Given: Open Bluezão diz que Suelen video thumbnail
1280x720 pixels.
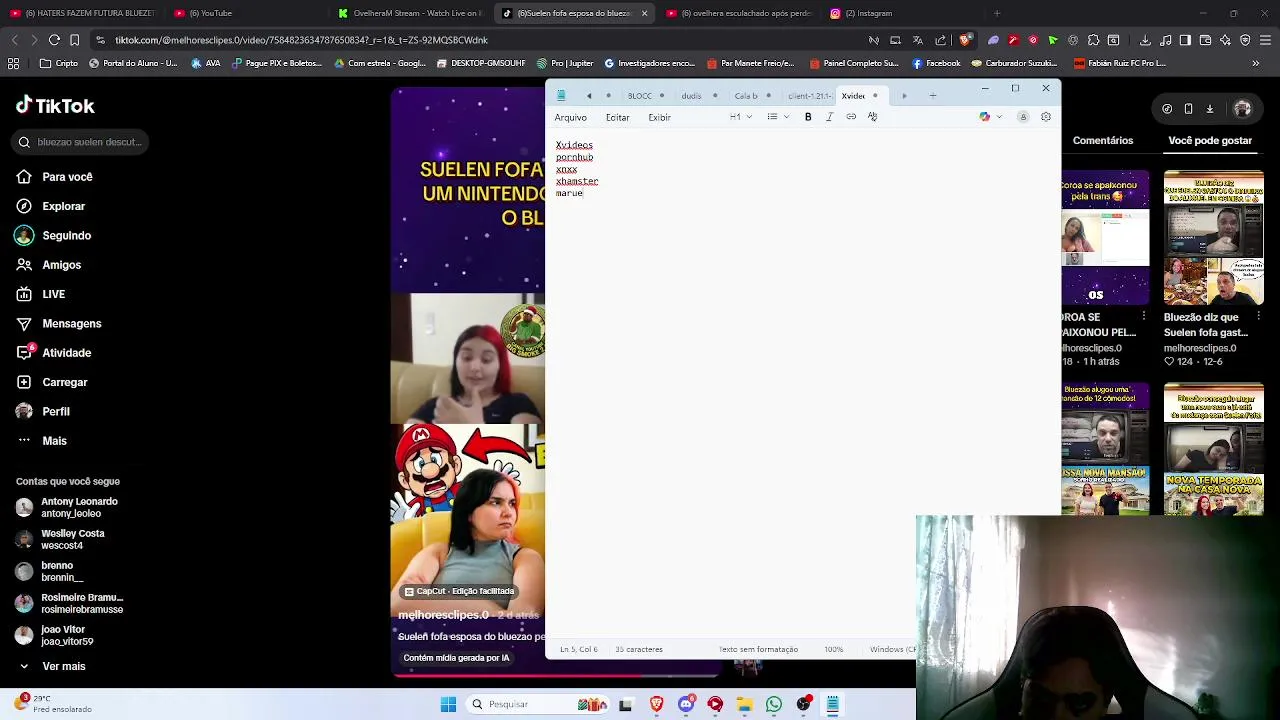Looking at the screenshot, I should click(1213, 238).
